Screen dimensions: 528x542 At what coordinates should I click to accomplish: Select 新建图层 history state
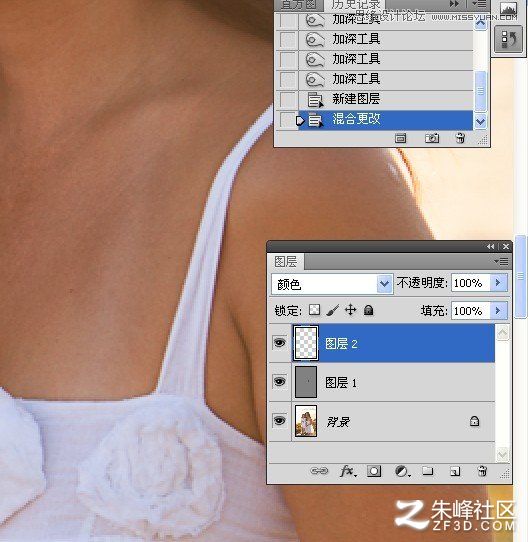tap(385, 100)
